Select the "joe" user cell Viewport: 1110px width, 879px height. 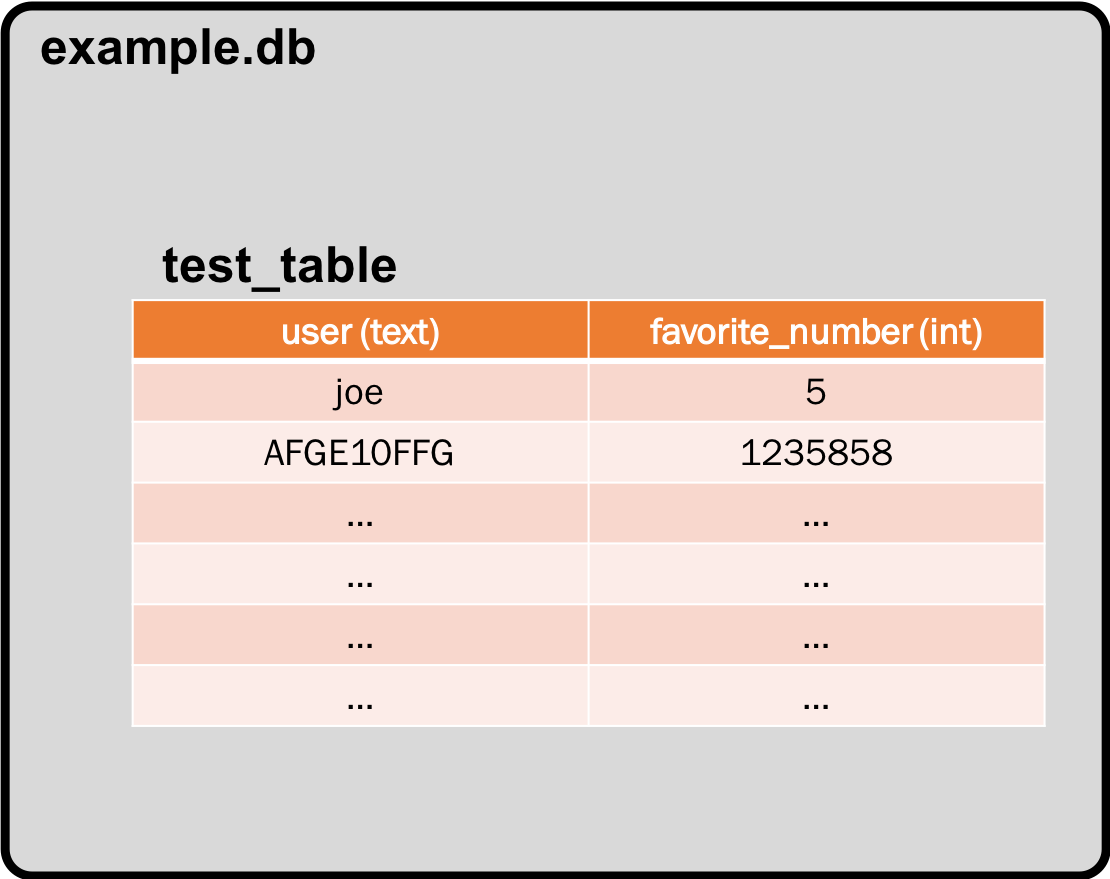click(x=359, y=393)
